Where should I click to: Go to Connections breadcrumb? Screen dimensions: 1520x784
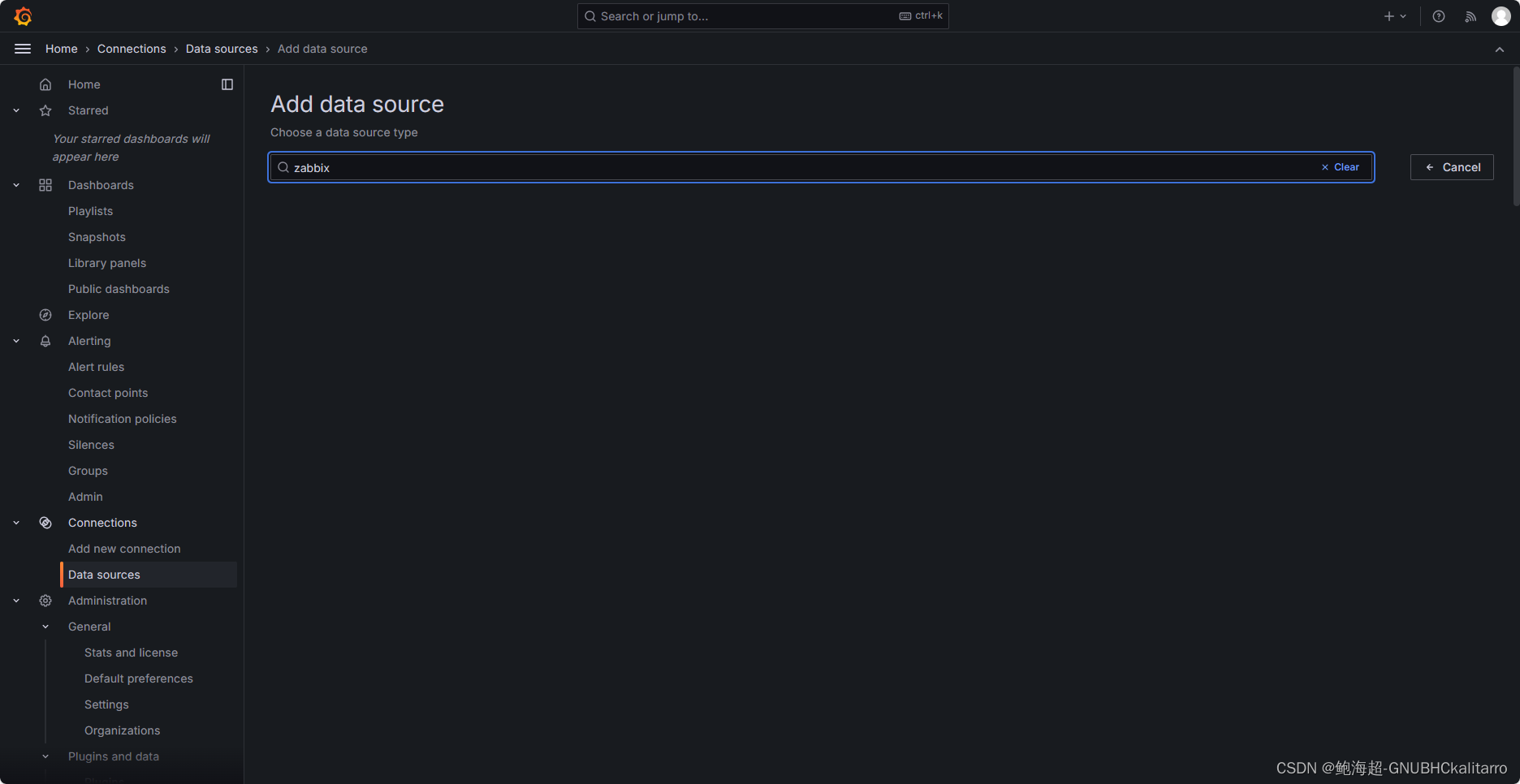tap(132, 49)
